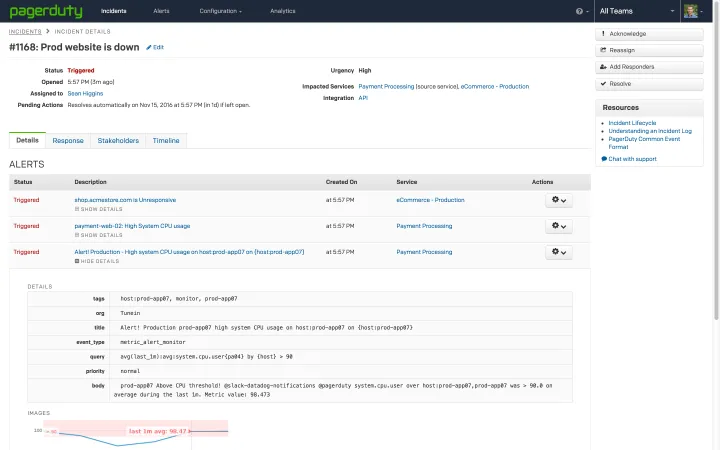Viewport: 720px width, 450px height.
Task: Click the Add Responders button
Action: click(649, 67)
